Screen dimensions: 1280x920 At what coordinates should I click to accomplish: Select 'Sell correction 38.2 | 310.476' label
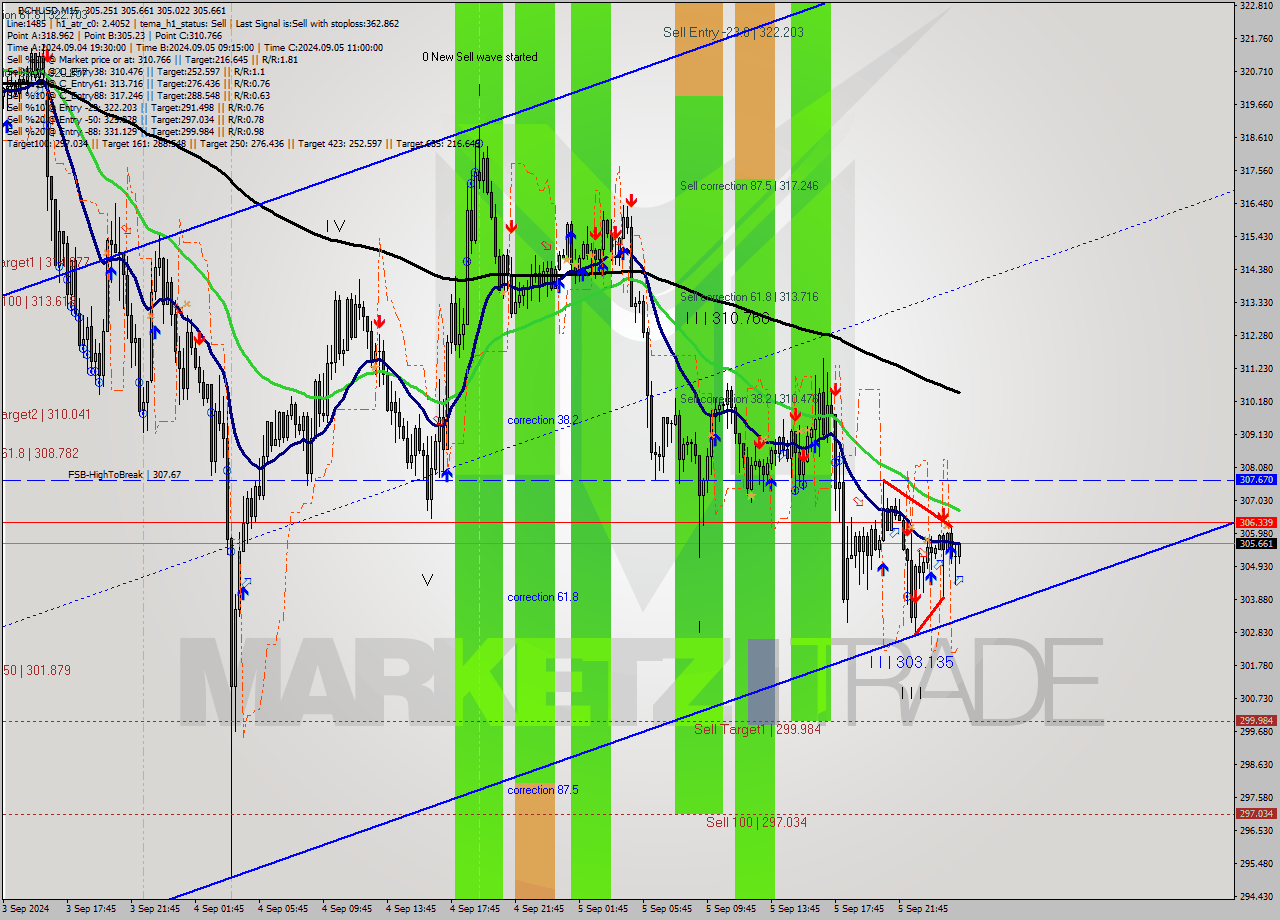pos(749,398)
